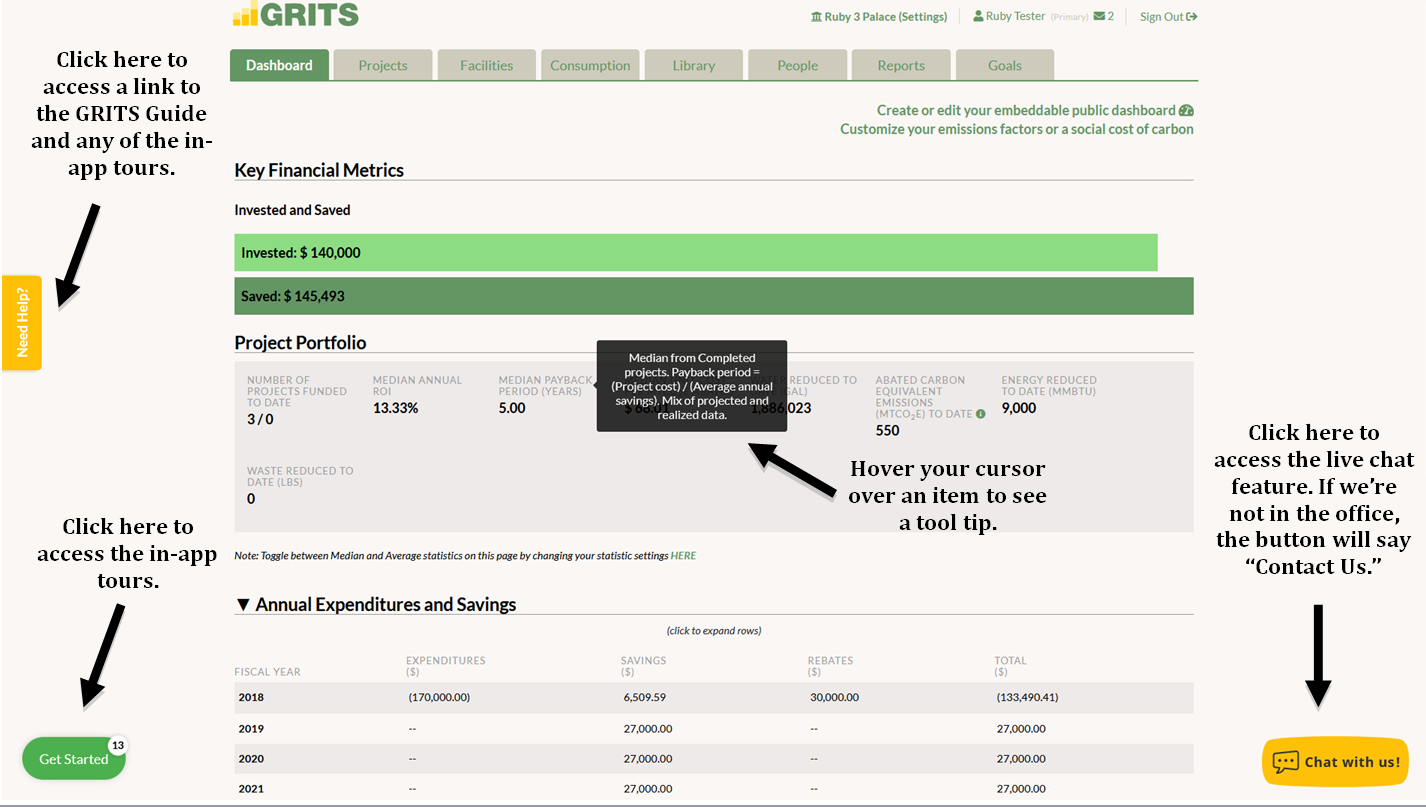Click the GRITS logo

295,13
